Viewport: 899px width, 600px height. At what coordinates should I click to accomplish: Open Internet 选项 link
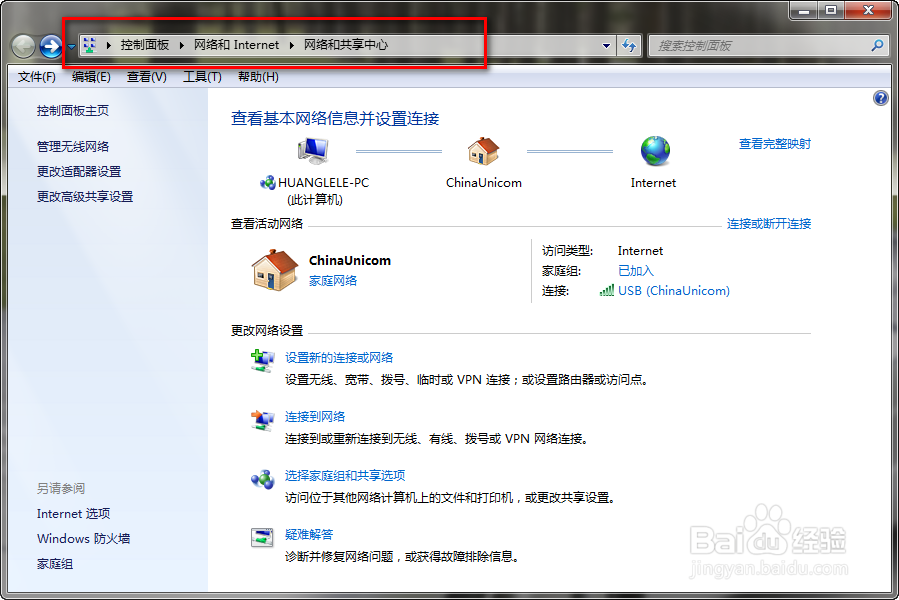[x=73, y=514]
